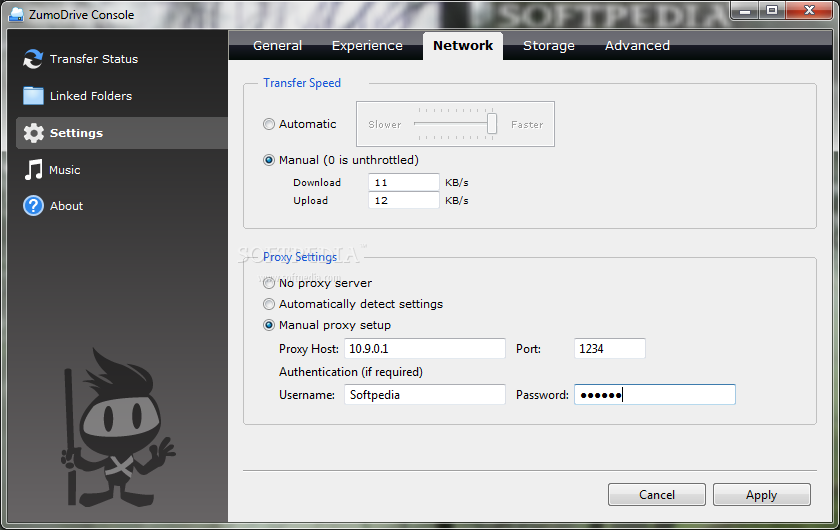Click the Slower/Faster speed slider thumb

tap(492, 124)
